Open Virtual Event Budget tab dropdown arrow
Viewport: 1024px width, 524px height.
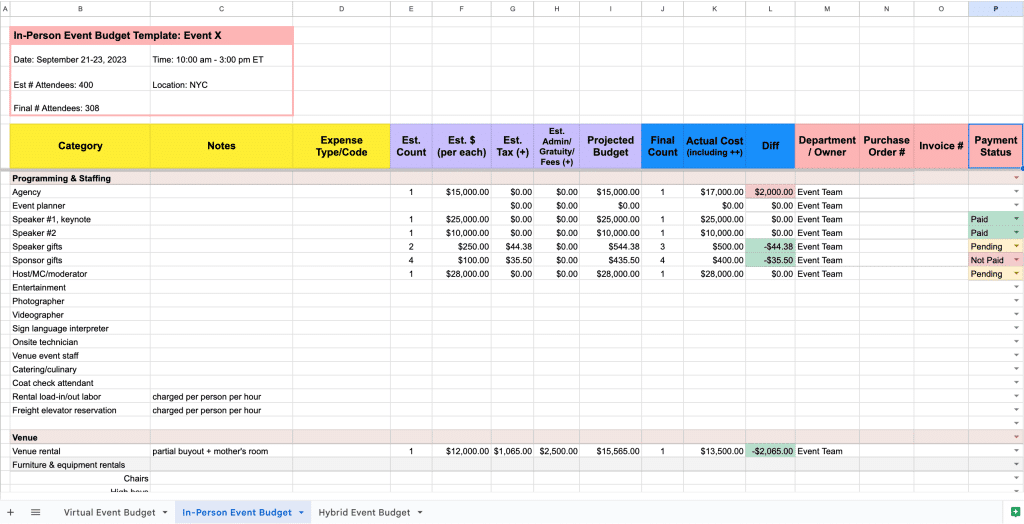pos(165,512)
